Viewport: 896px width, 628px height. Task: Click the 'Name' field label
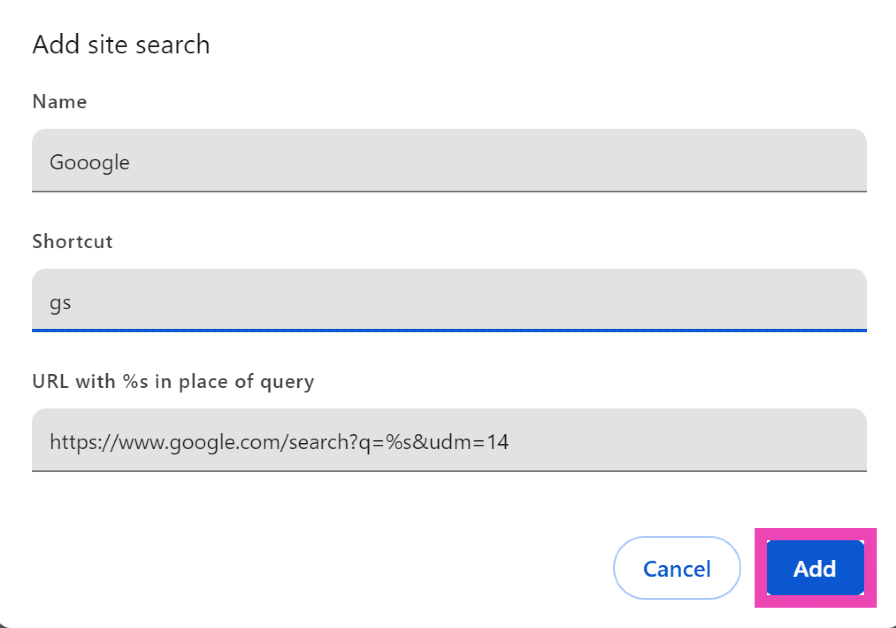click(x=59, y=102)
